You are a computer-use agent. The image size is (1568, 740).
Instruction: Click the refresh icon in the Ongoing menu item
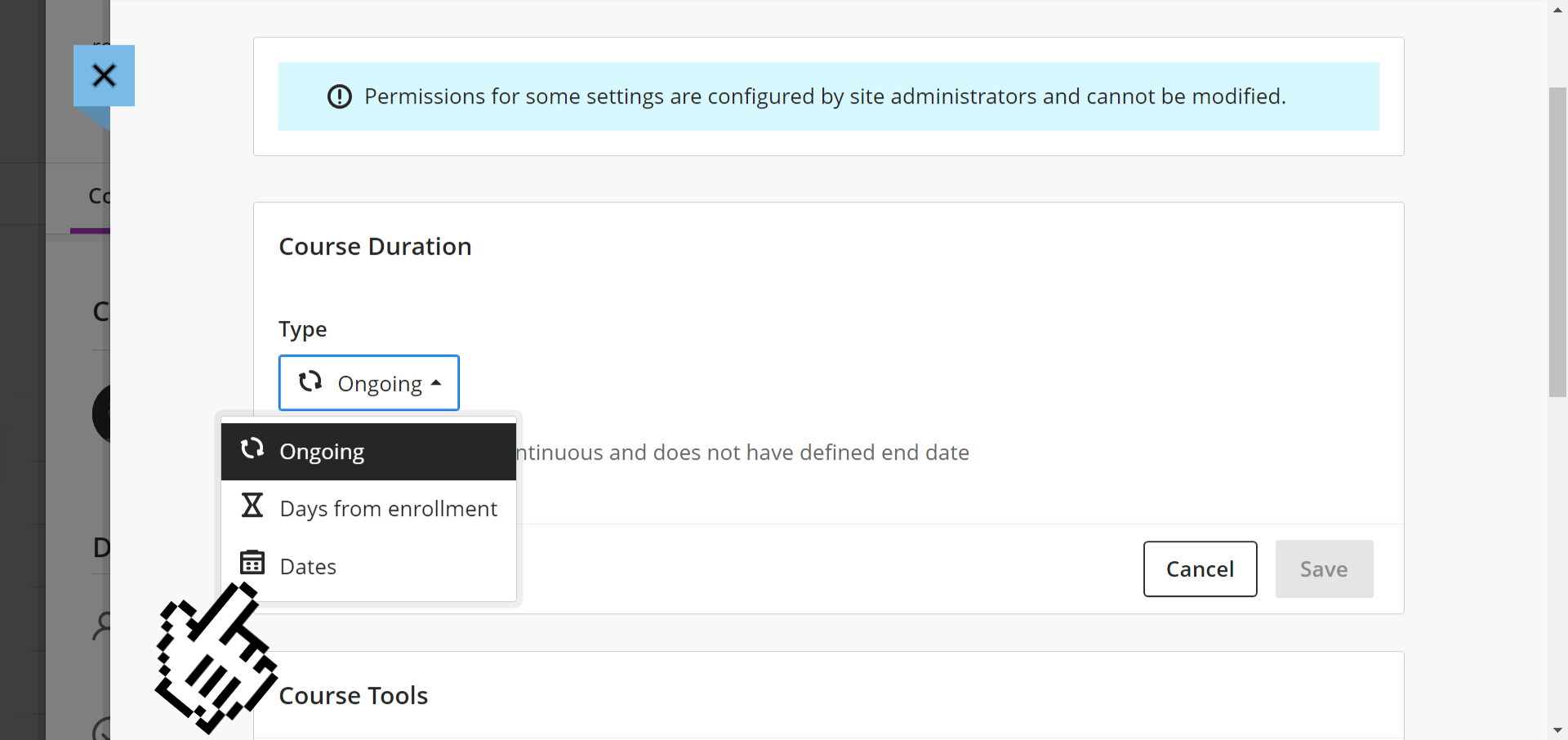click(x=252, y=448)
